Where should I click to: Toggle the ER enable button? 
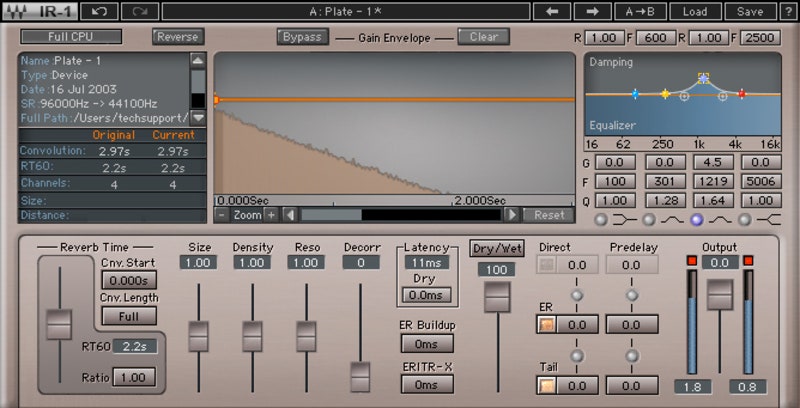[546, 325]
